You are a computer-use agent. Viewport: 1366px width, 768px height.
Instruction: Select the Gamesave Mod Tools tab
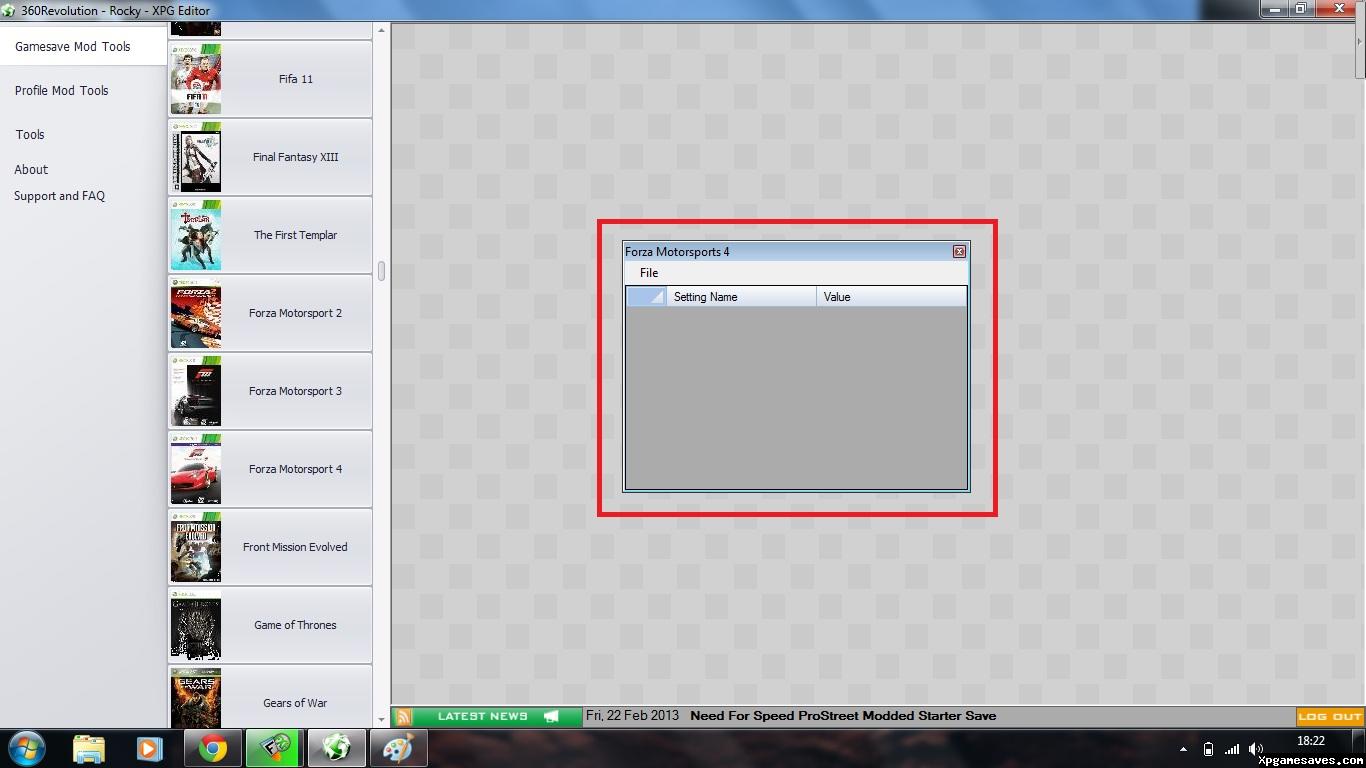coord(73,47)
